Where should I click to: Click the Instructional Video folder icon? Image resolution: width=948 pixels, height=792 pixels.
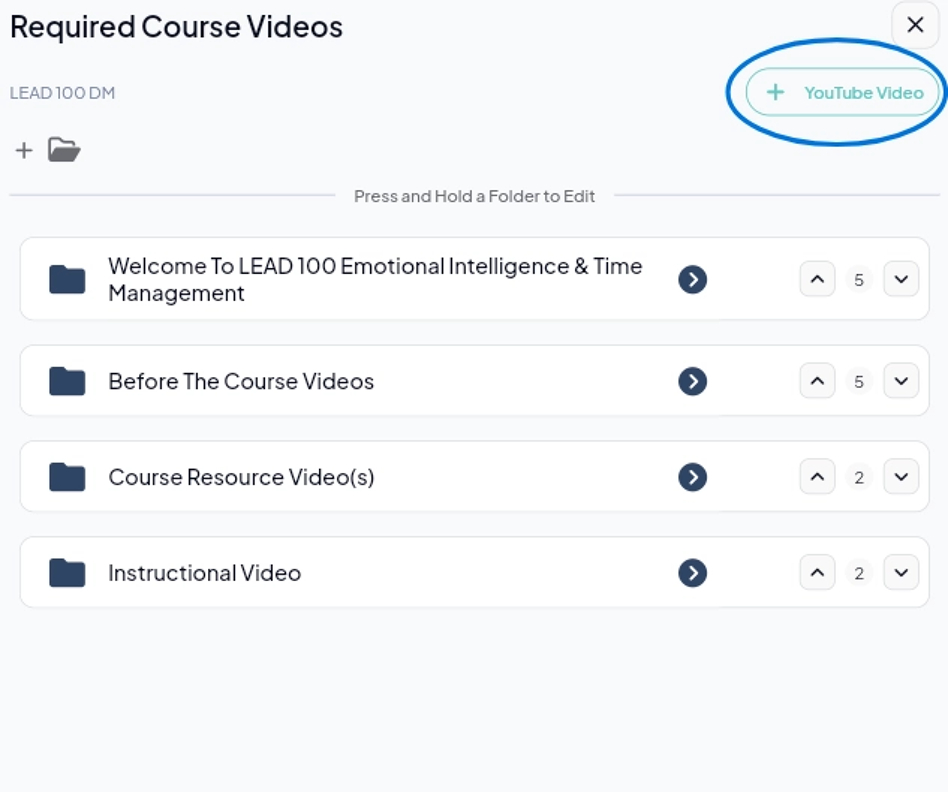click(67, 573)
